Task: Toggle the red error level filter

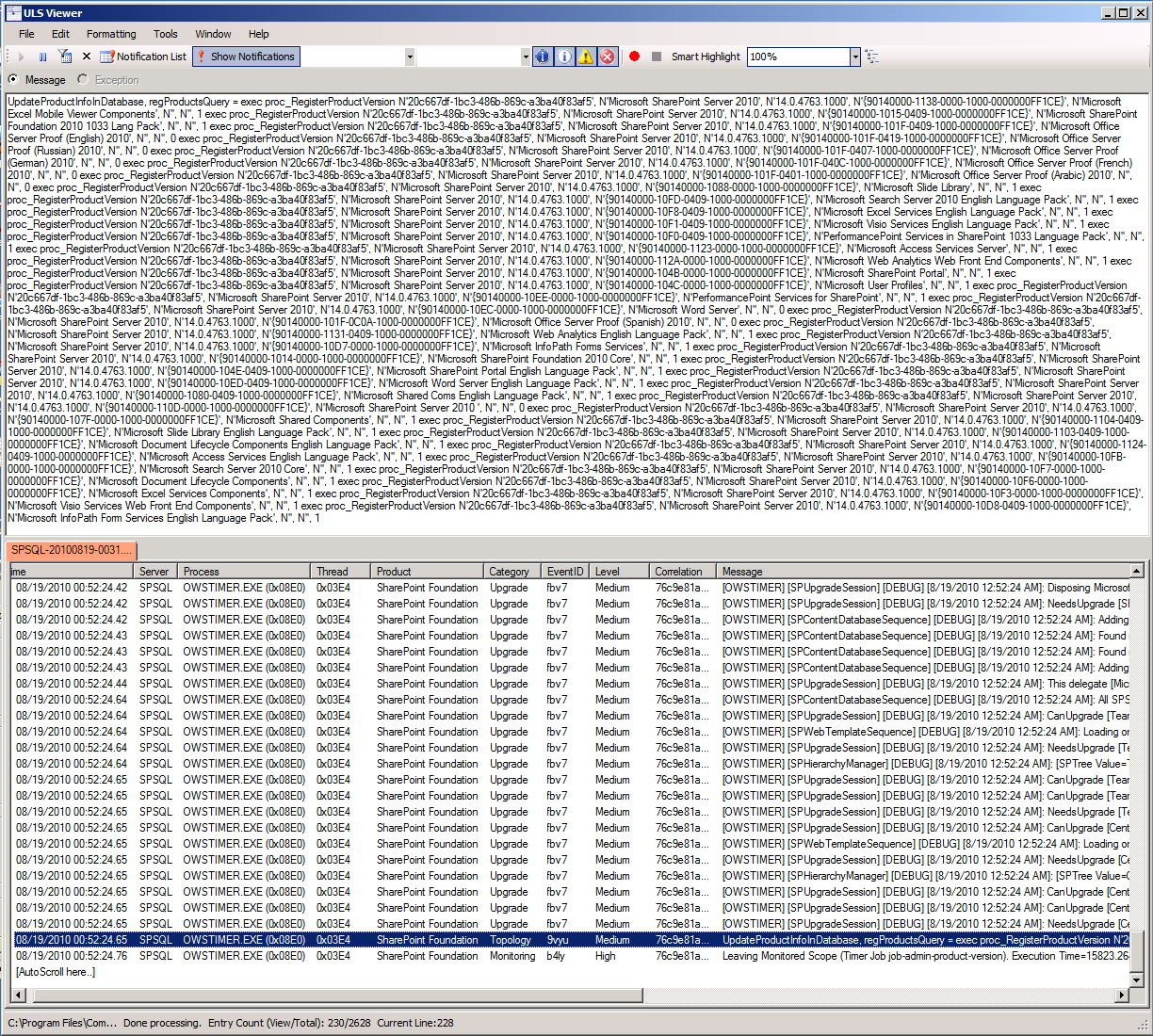Action: pyautogui.click(x=608, y=57)
